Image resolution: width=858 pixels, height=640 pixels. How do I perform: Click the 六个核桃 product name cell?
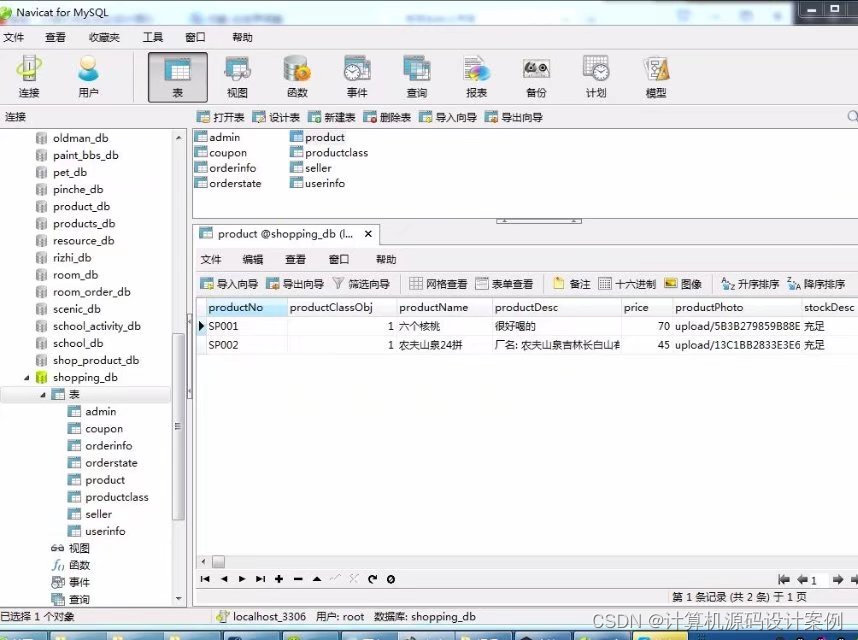click(444, 326)
